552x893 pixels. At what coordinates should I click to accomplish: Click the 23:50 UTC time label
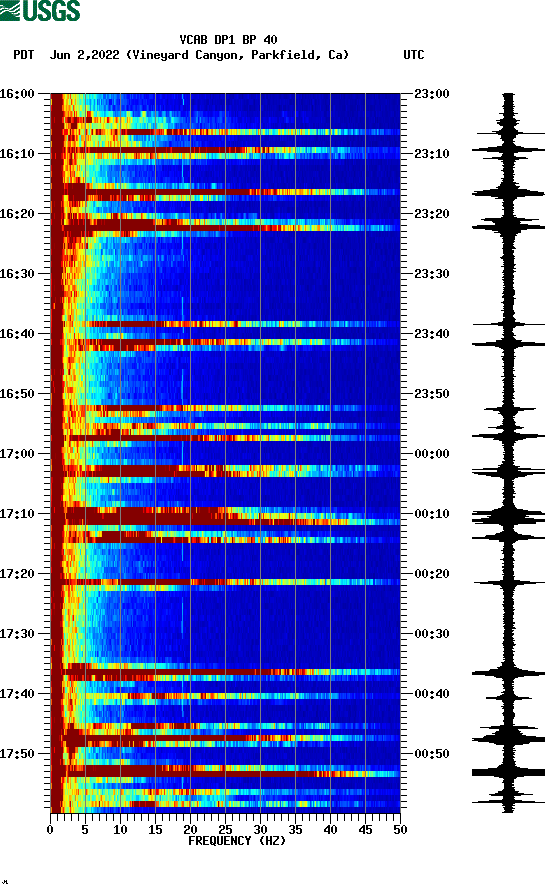(432, 394)
